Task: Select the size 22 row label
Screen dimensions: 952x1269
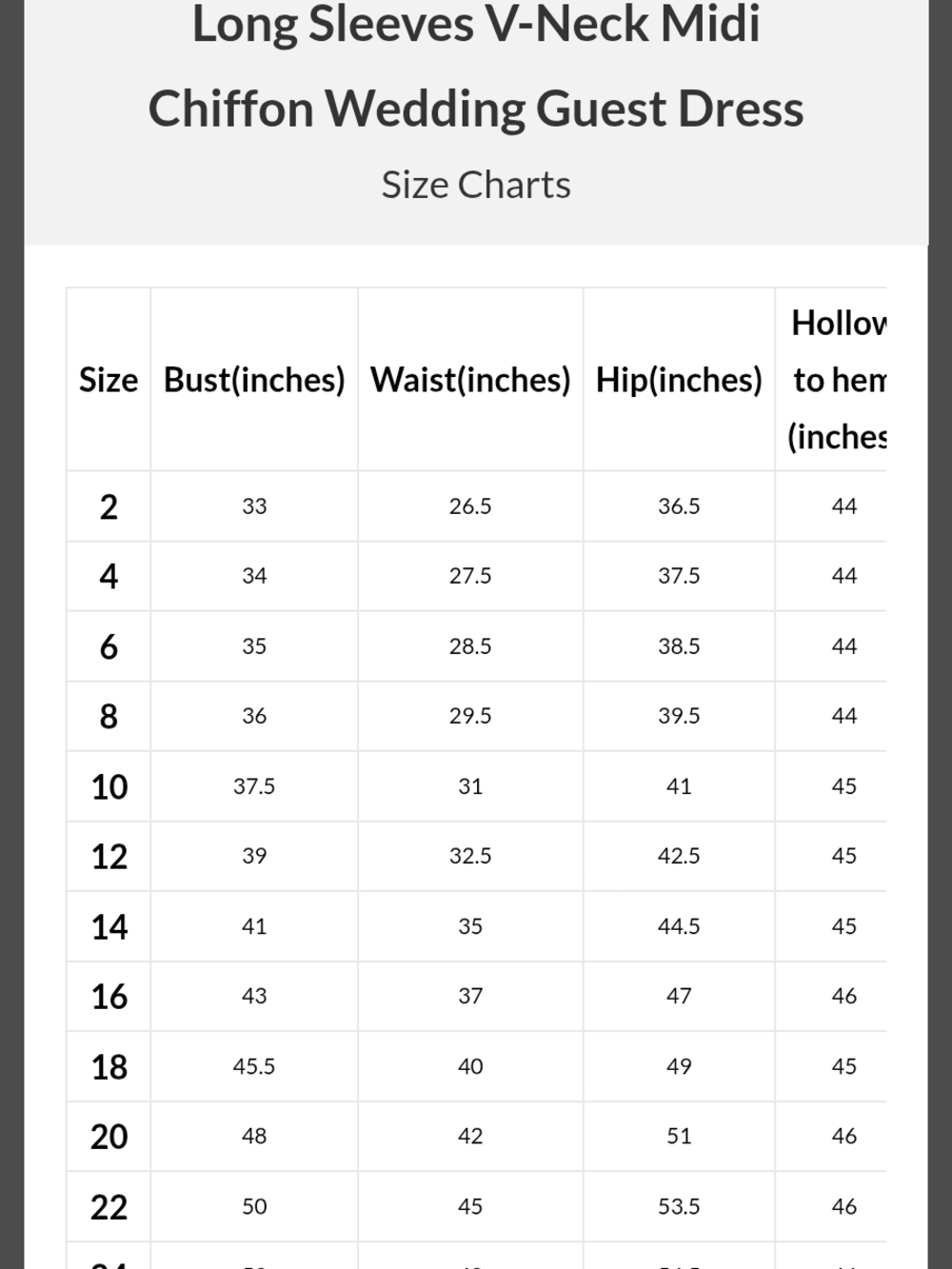Action: pyautogui.click(x=109, y=1206)
